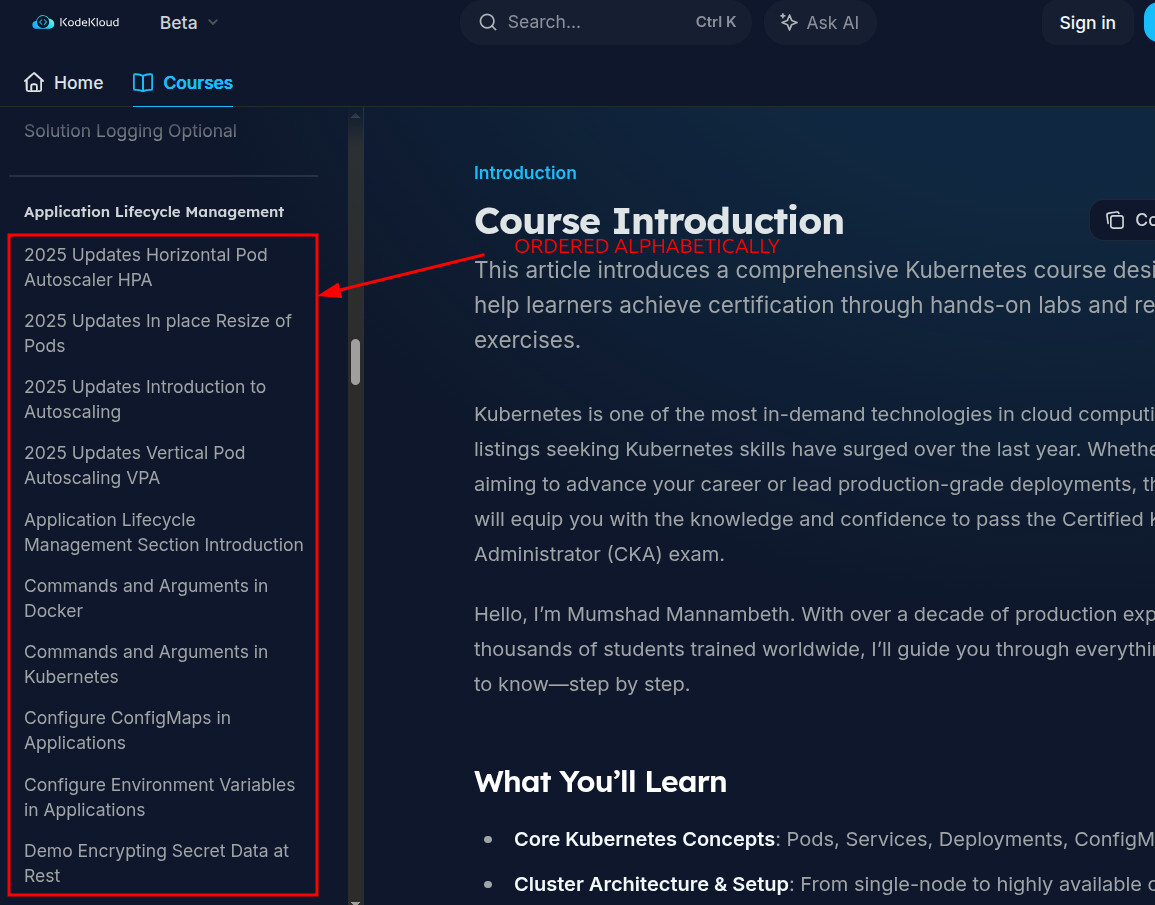
Task: Click the Ctrl K shortcut hint
Action: click(x=715, y=22)
